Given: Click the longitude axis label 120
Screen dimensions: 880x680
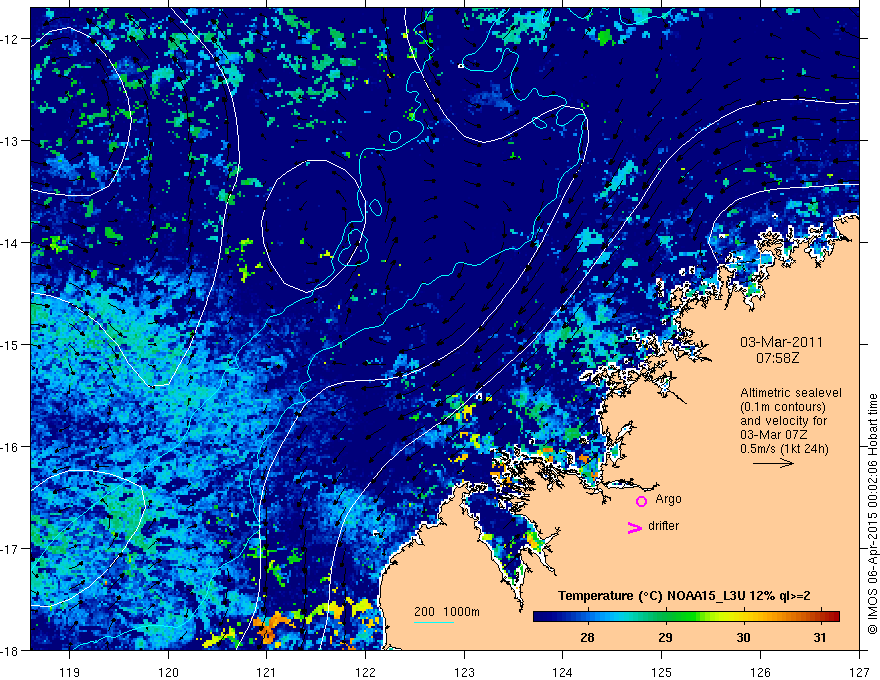Looking at the screenshot, I should tap(168, 672).
